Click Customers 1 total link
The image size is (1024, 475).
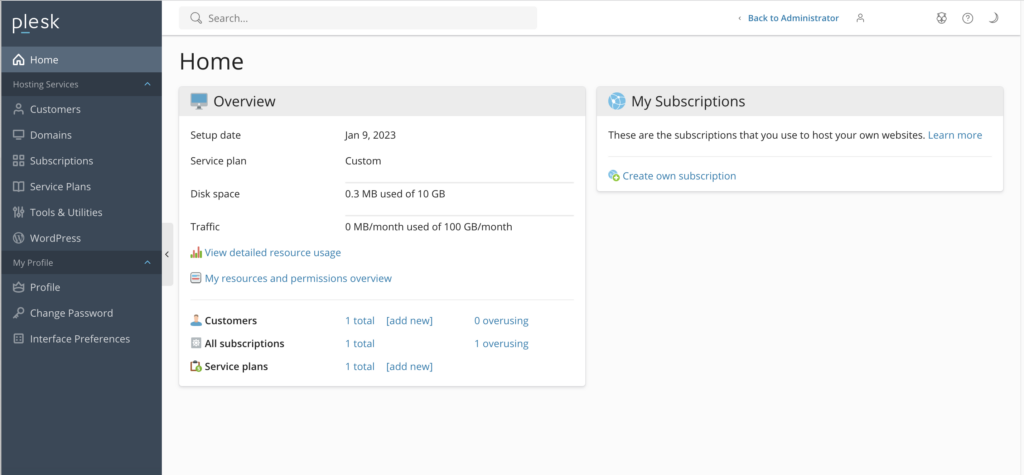(x=360, y=321)
